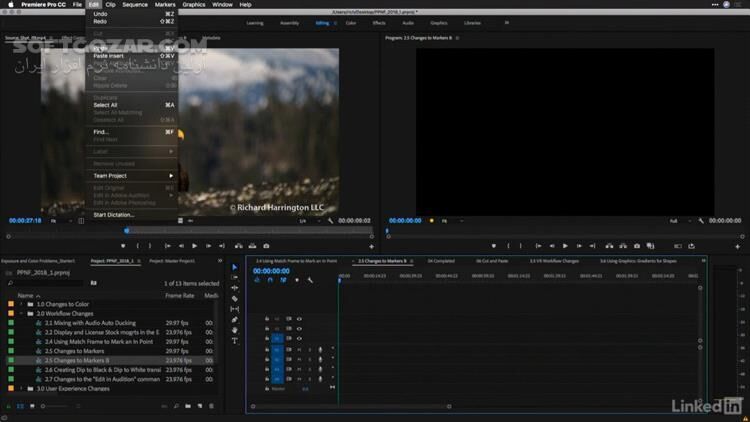
Task: Click Overwrite button in Source monitor
Action: pos(252,246)
